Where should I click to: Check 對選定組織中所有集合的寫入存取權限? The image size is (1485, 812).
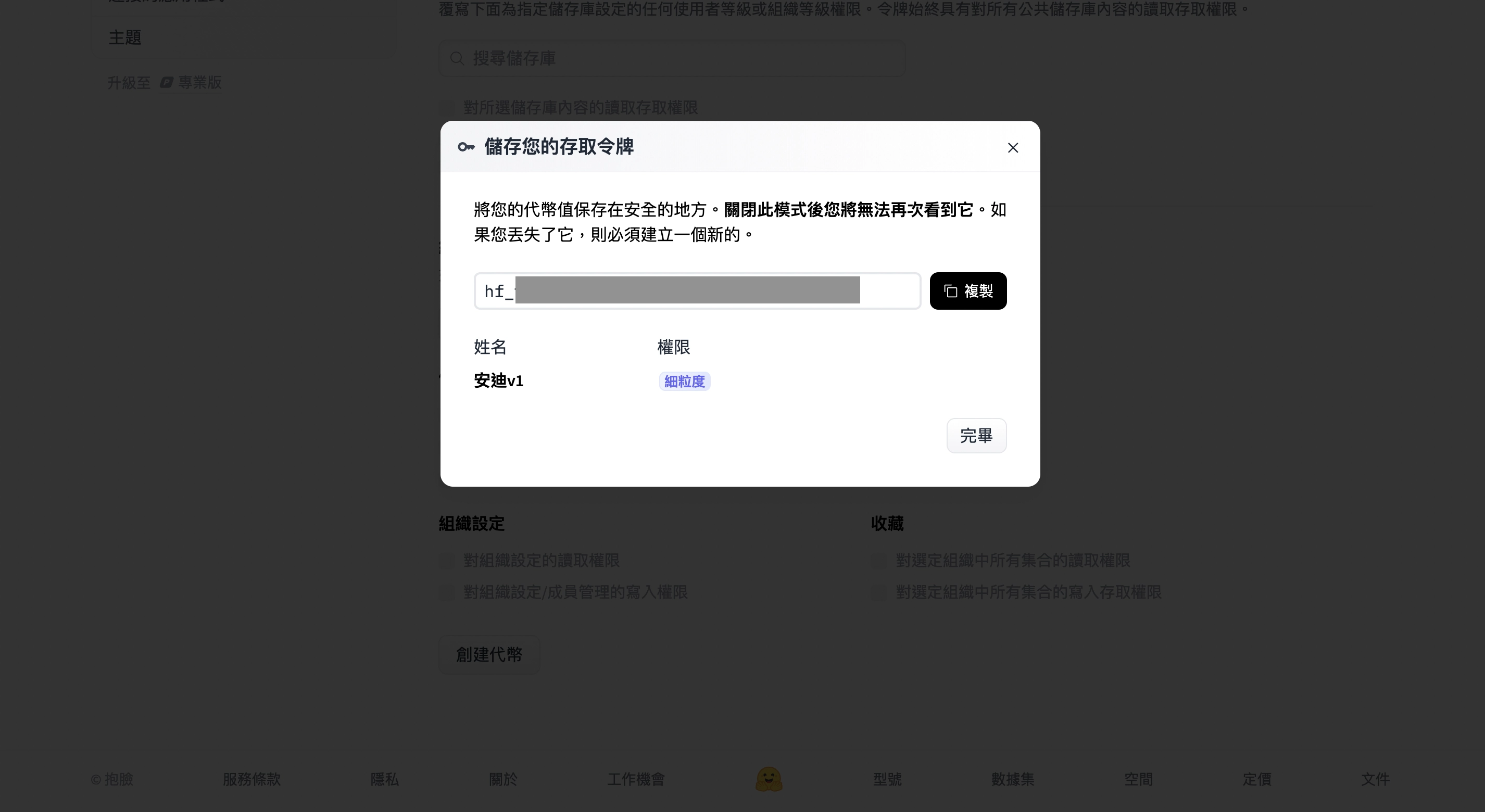click(878, 592)
